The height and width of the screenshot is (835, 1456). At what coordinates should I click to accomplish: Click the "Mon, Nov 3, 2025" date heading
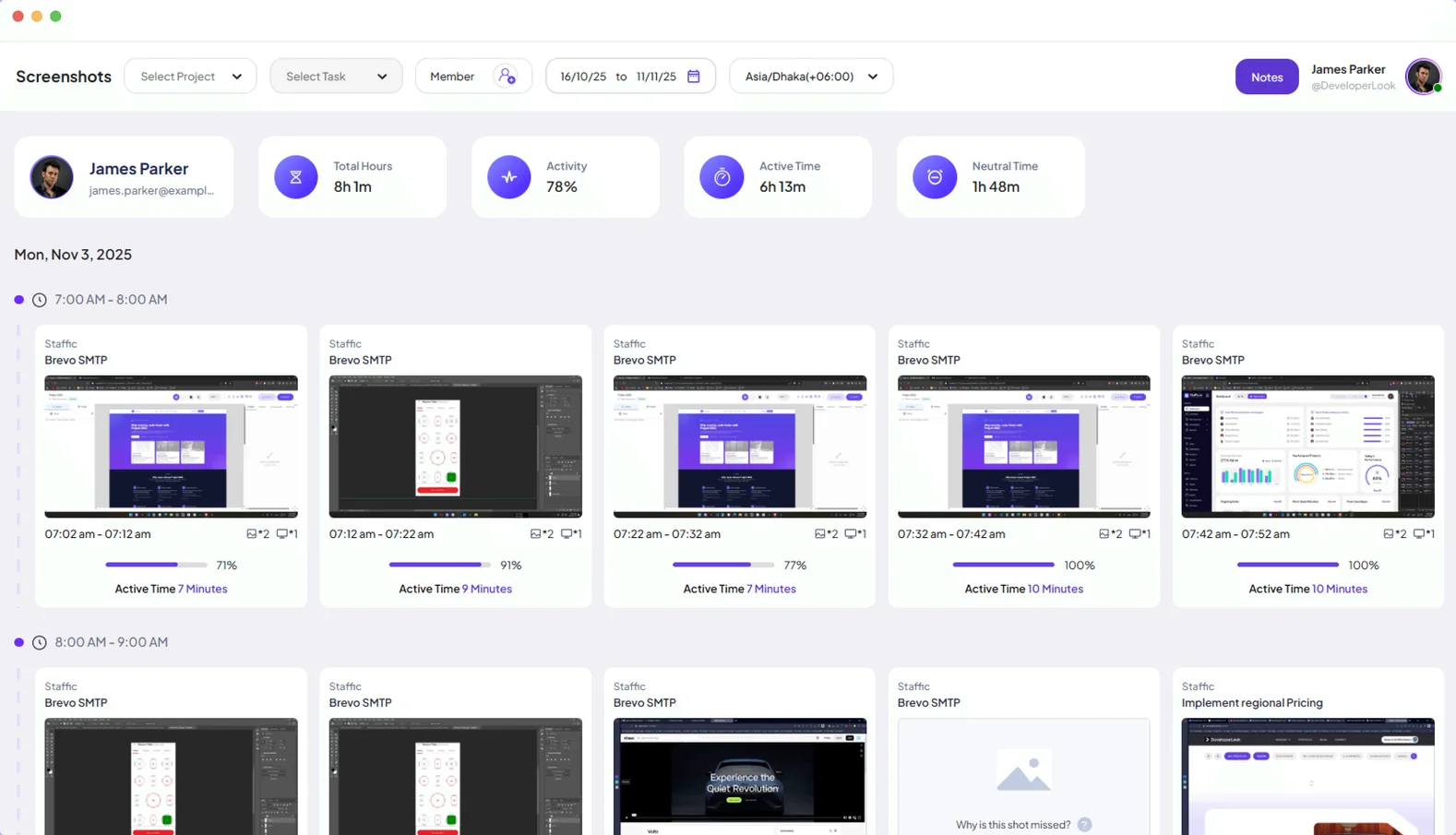73,255
